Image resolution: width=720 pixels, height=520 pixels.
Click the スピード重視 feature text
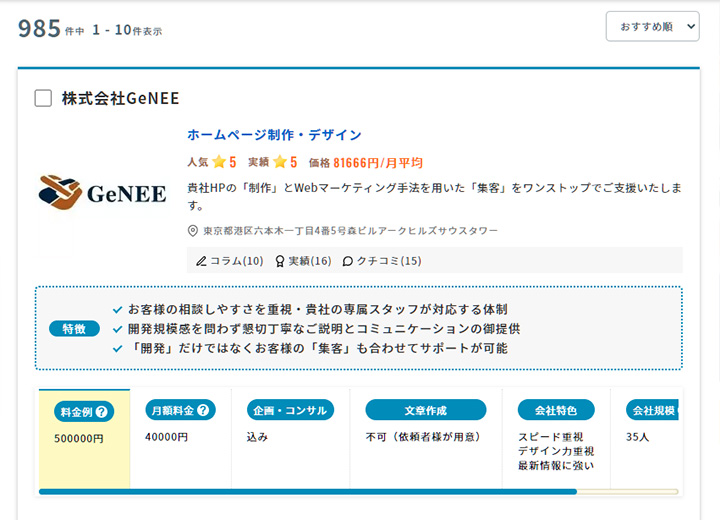coord(551,437)
